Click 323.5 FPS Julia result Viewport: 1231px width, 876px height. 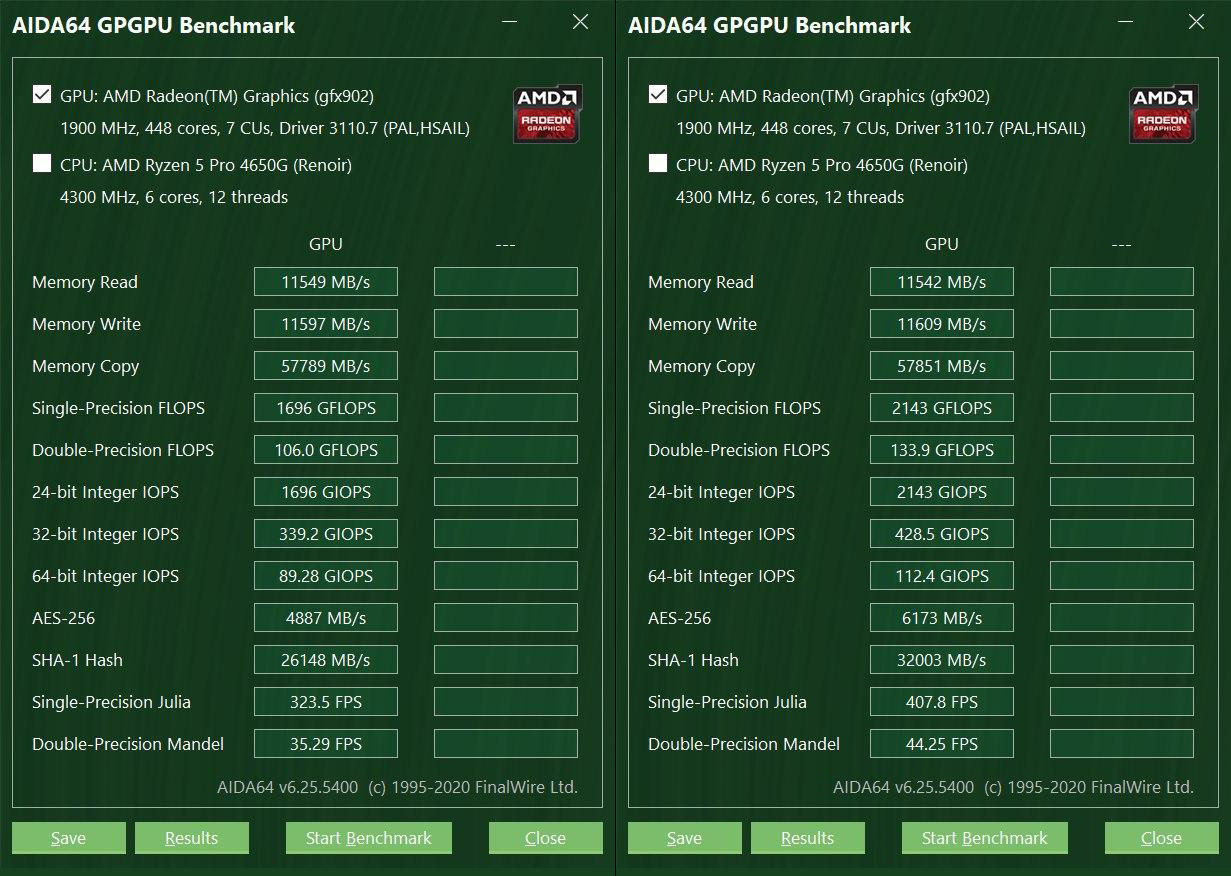pyautogui.click(x=326, y=702)
